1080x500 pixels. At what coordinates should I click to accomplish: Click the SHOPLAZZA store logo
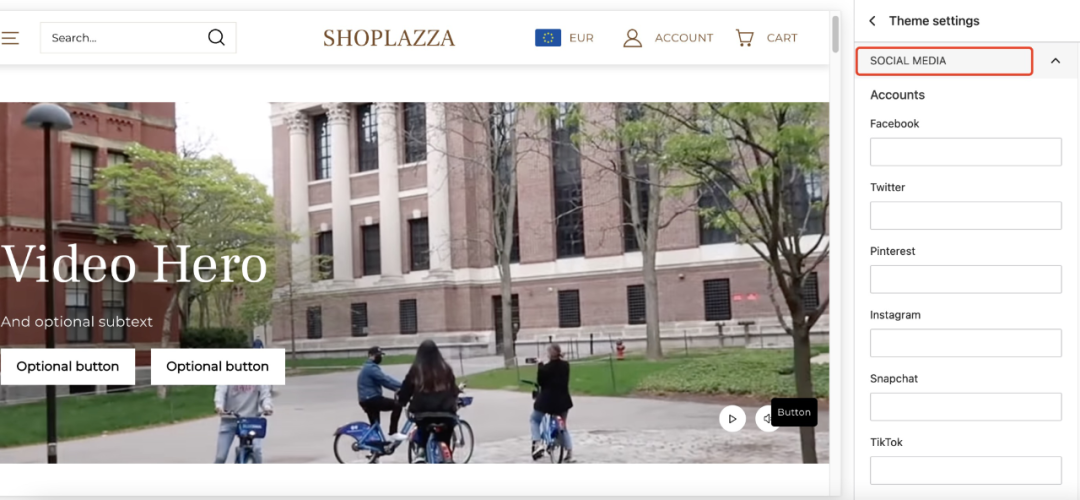tap(389, 38)
